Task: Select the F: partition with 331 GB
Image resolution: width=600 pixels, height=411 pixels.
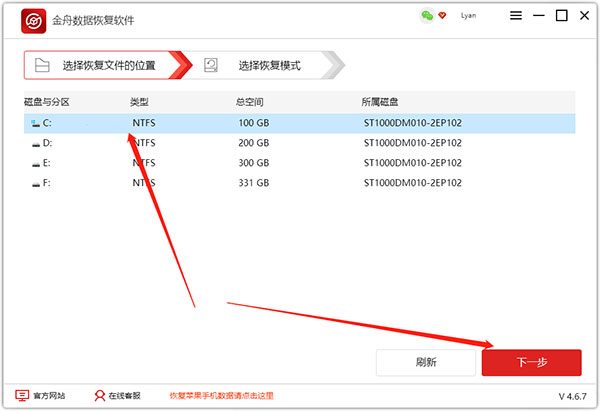Action: coord(300,183)
